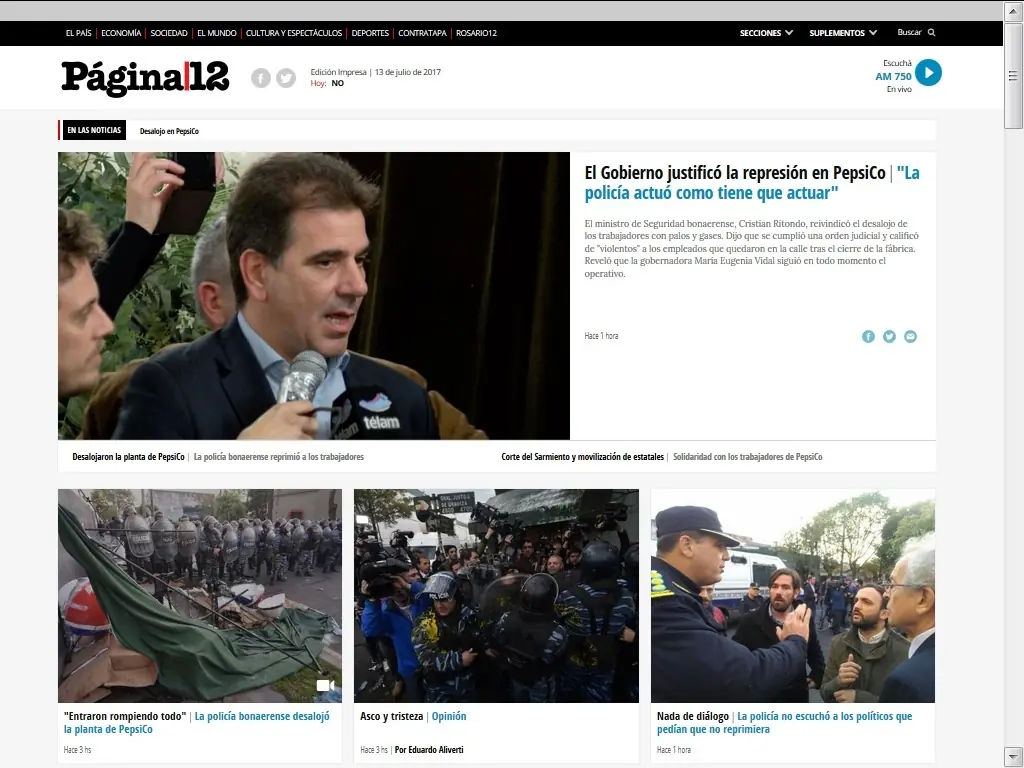Open the article 'Entraron rompiendo todo'
Screen dimensions: 1024x768
(125, 716)
